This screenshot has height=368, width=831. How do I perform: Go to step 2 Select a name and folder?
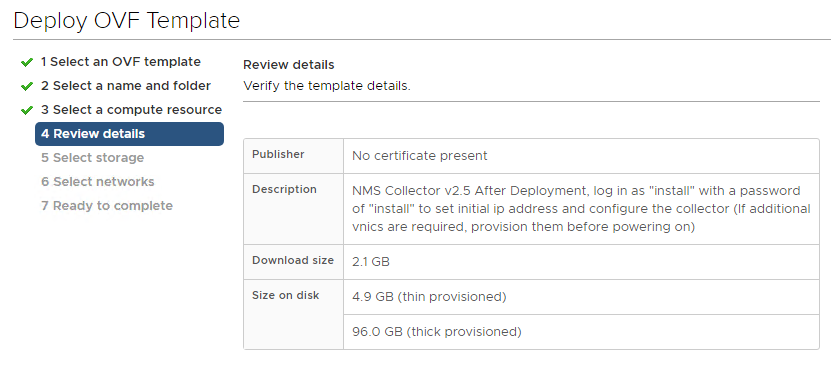[x=126, y=86]
